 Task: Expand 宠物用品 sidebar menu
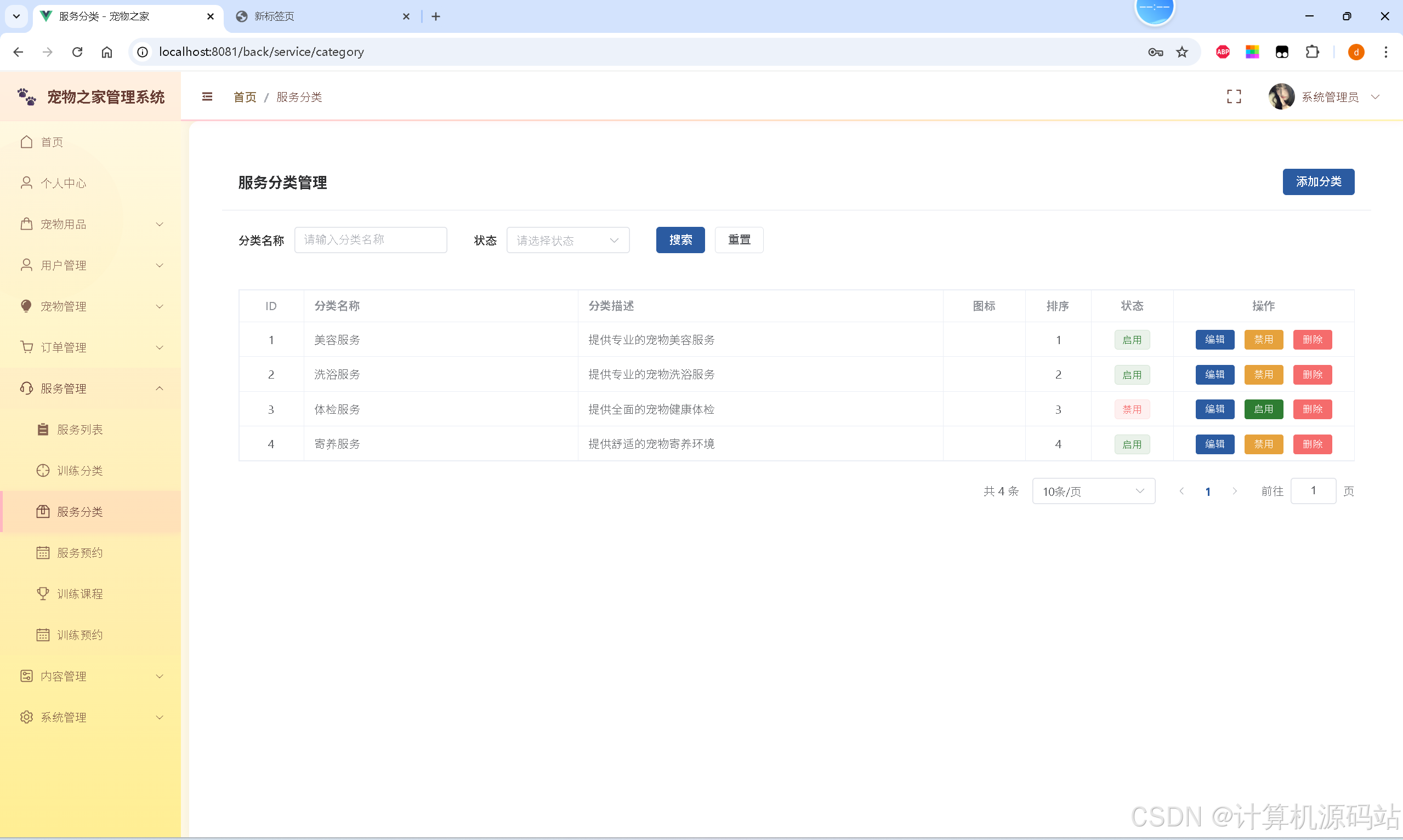90,224
